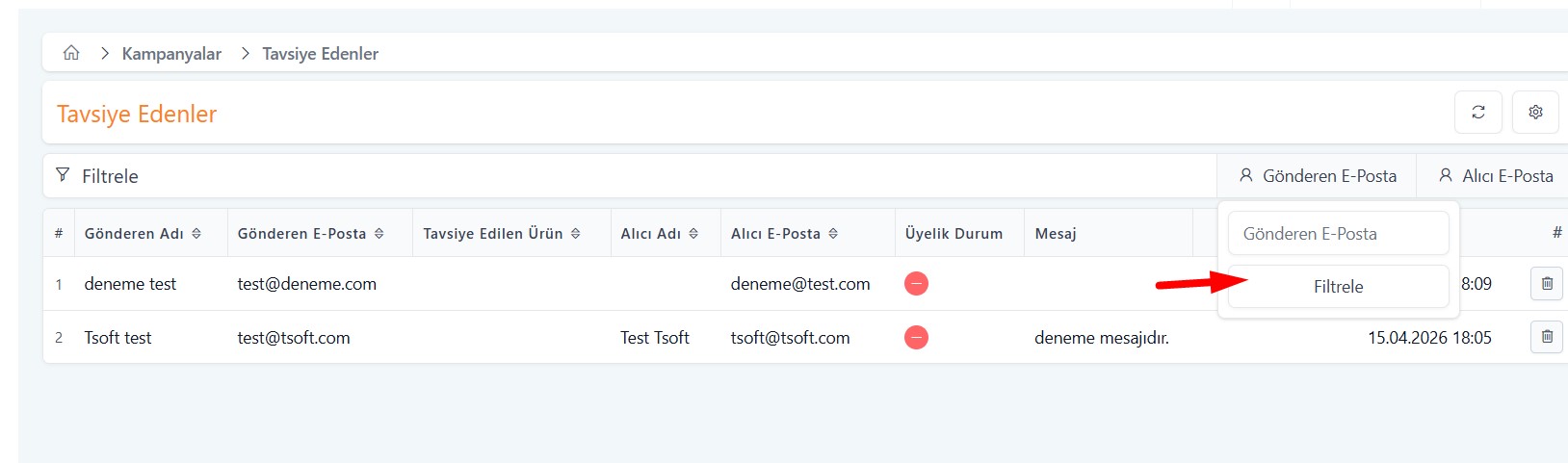Open the settings gear icon
1568x463 pixels.
(x=1535, y=113)
